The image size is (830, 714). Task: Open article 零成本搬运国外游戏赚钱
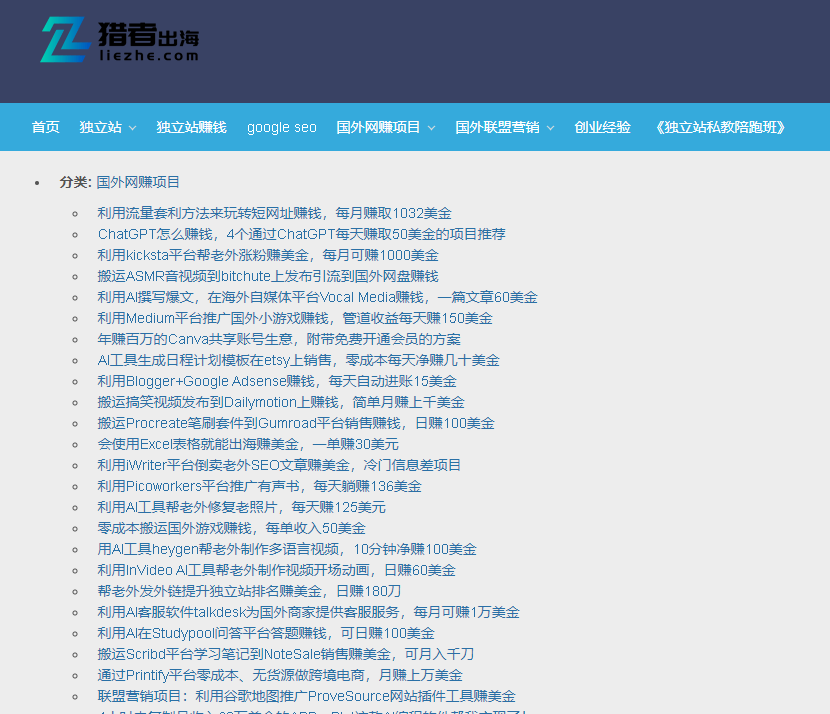231,528
